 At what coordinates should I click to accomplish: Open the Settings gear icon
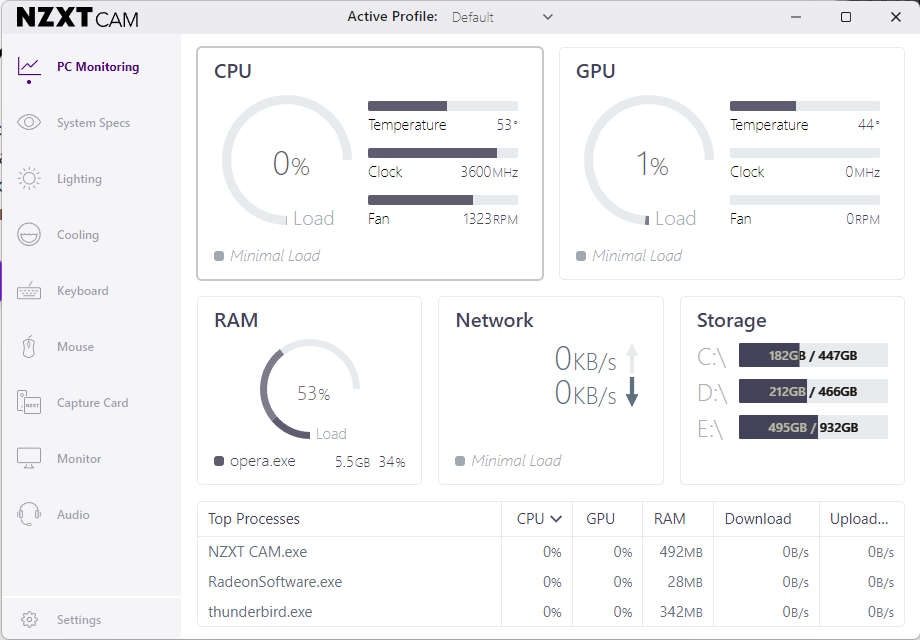29,619
